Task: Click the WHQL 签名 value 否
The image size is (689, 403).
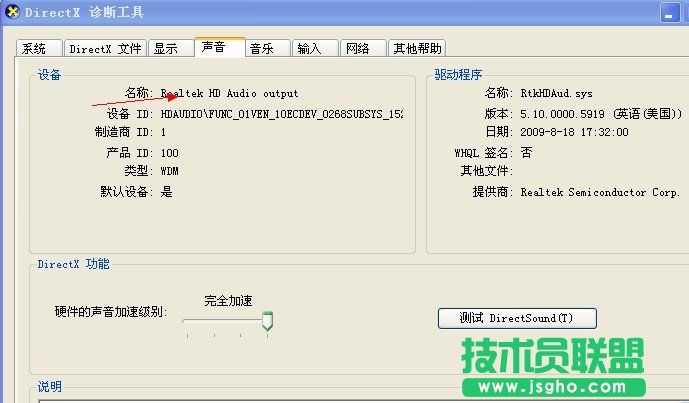Action: pyautogui.click(x=526, y=152)
